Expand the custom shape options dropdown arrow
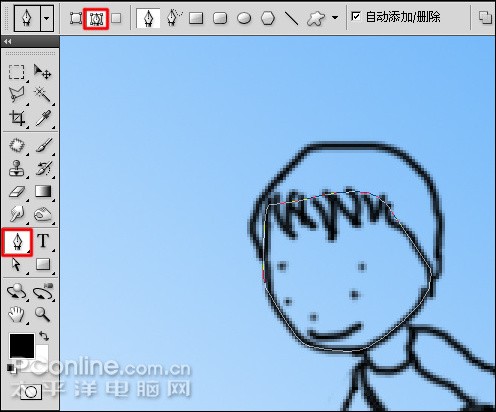Image resolution: width=496 pixels, height=412 pixels. [x=335, y=18]
